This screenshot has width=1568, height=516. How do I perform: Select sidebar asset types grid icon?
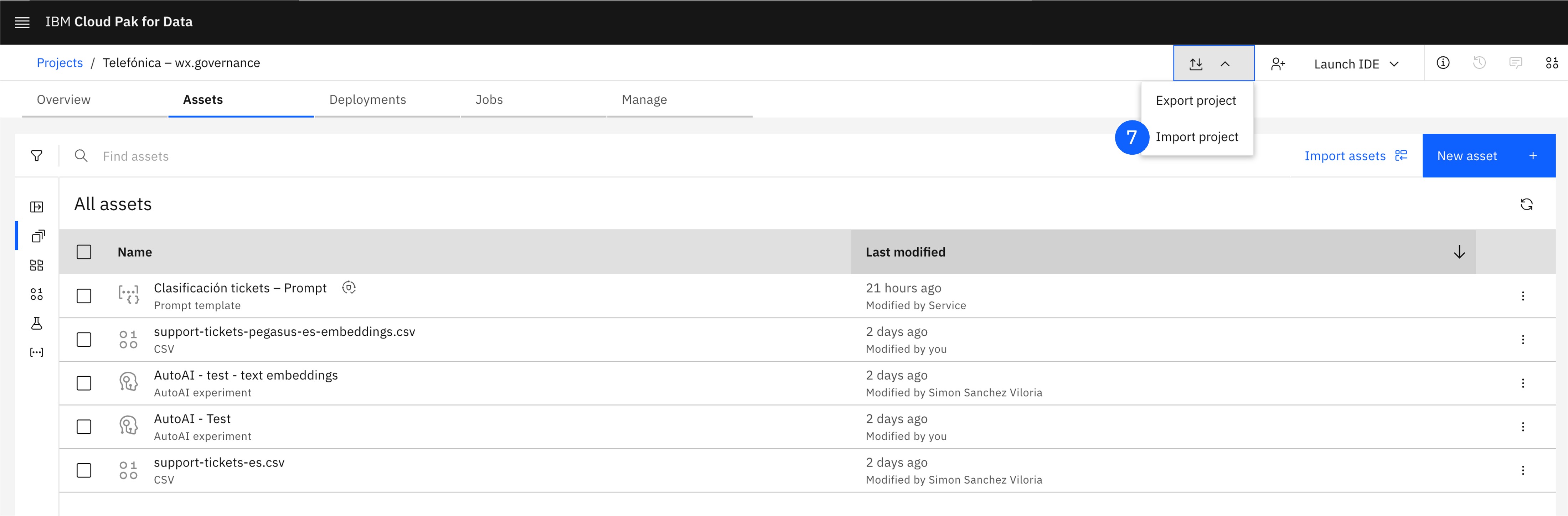click(x=36, y=265)
